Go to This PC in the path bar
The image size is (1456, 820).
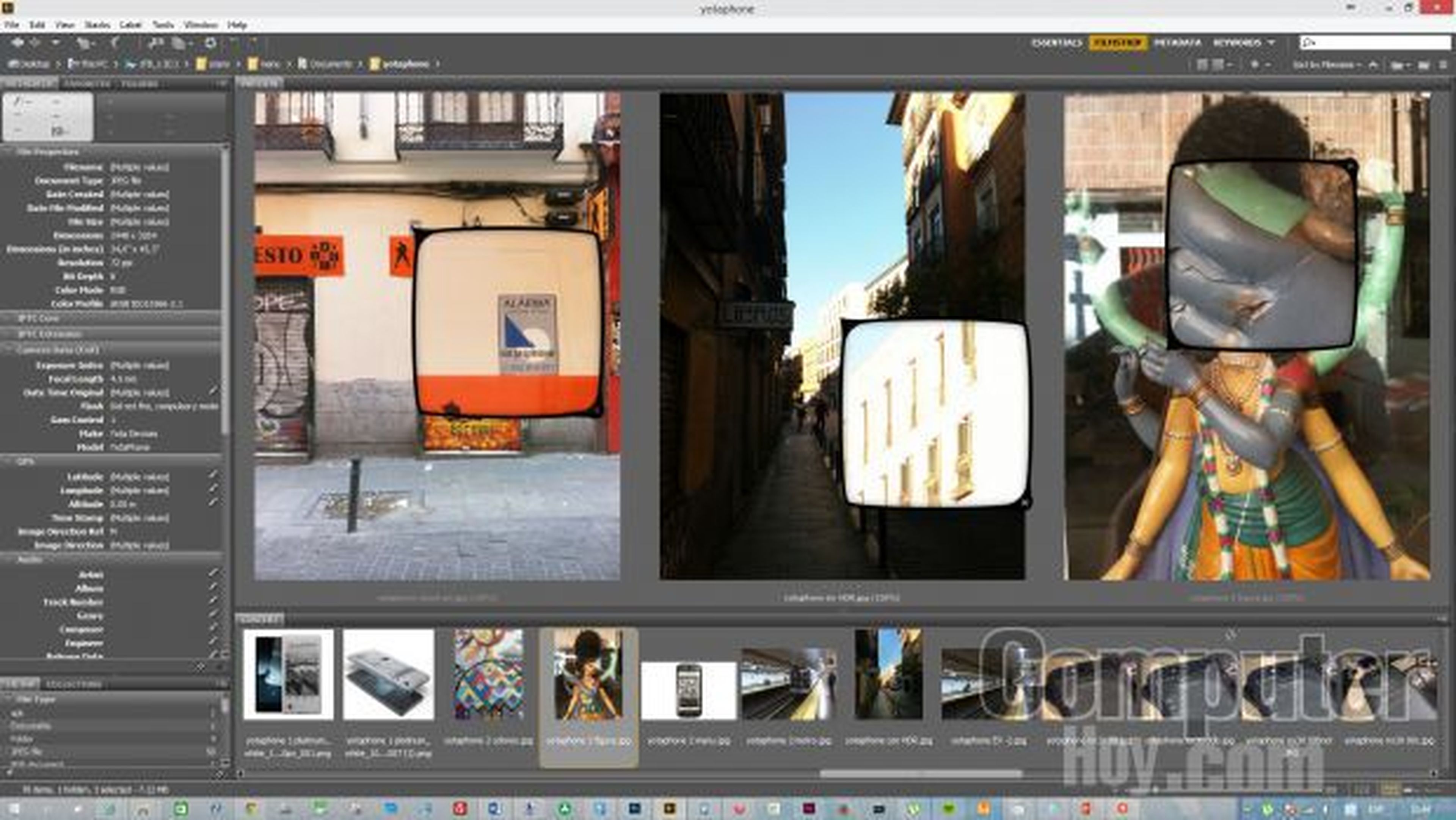point(88,64)
